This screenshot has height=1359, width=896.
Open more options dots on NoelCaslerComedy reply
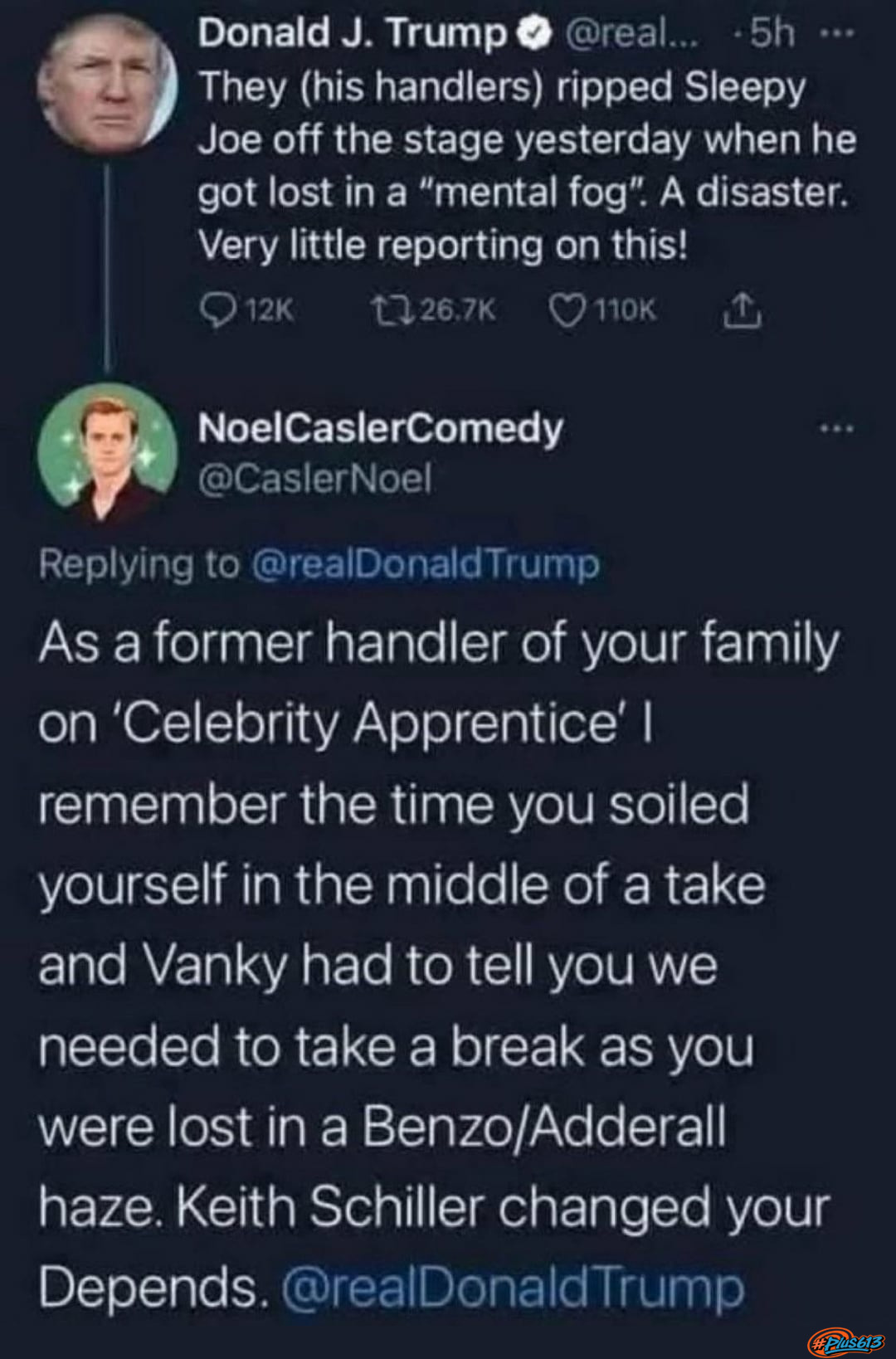(x=835, y=429)
